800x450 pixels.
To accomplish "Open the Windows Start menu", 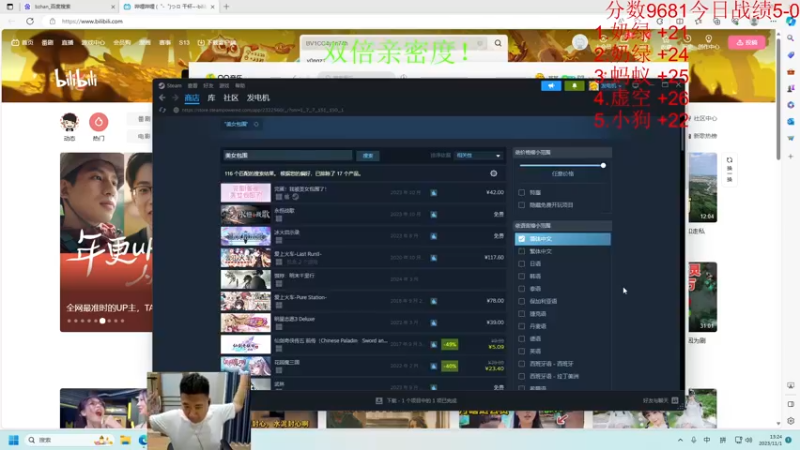I will tap(14, 440).
